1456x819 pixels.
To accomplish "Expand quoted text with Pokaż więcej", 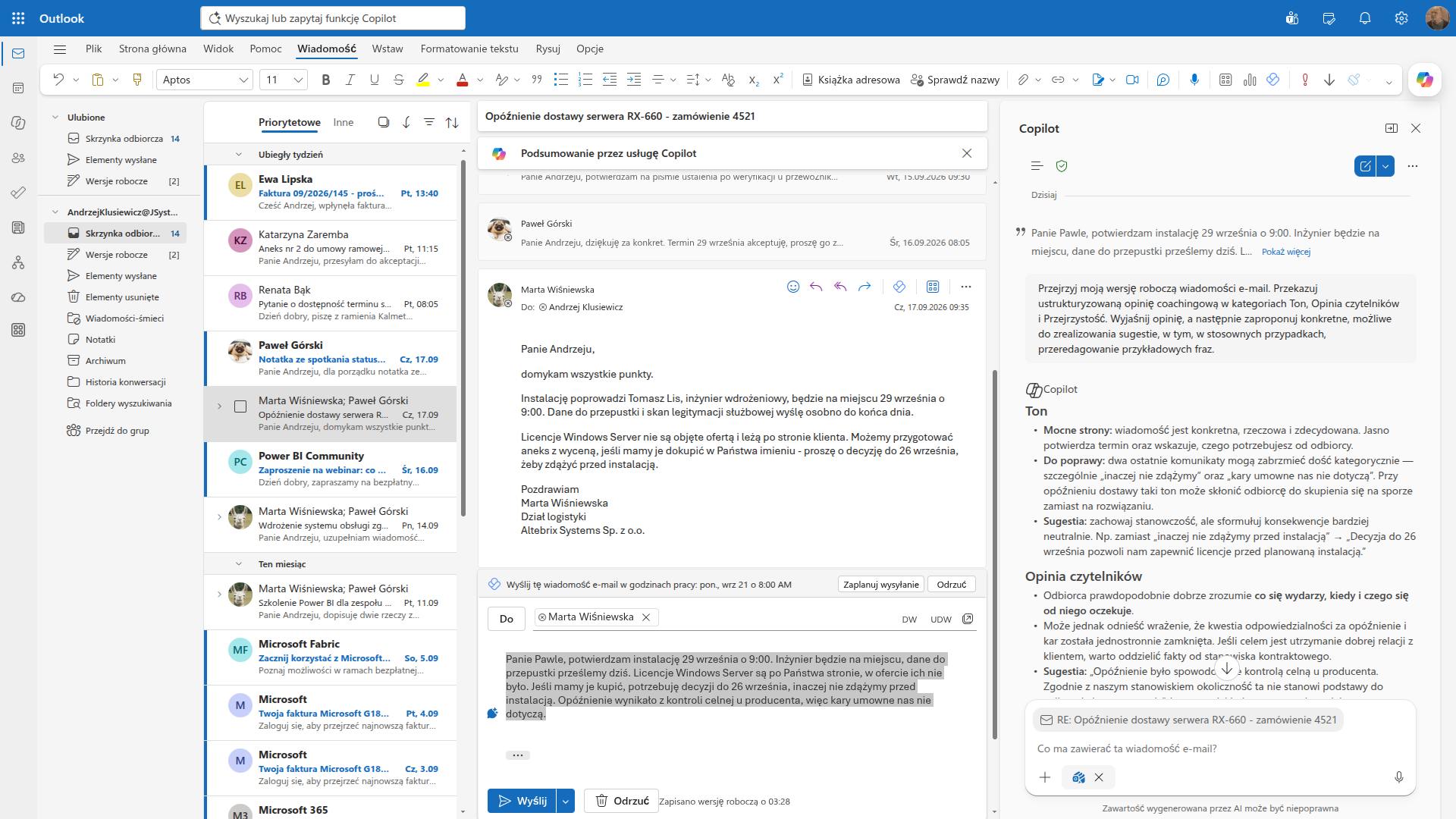I will tap(1286, 252).
